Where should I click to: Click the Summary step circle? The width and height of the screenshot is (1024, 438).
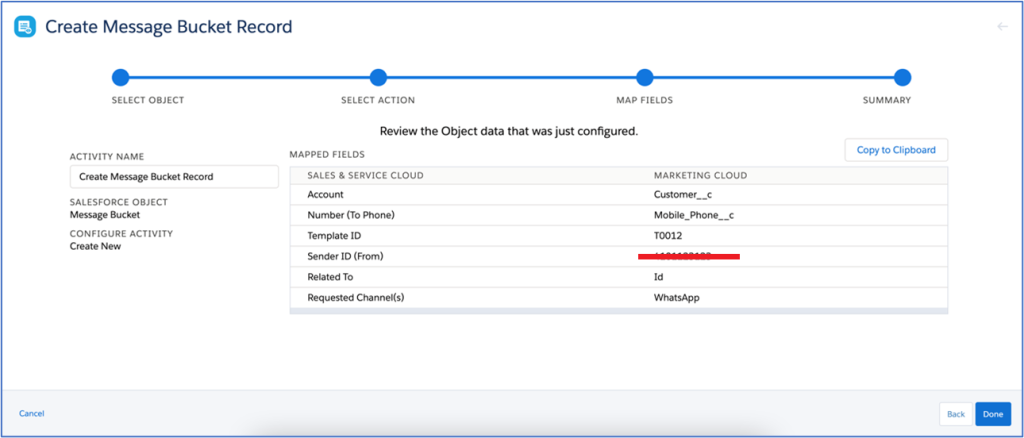tap(902, 77)
